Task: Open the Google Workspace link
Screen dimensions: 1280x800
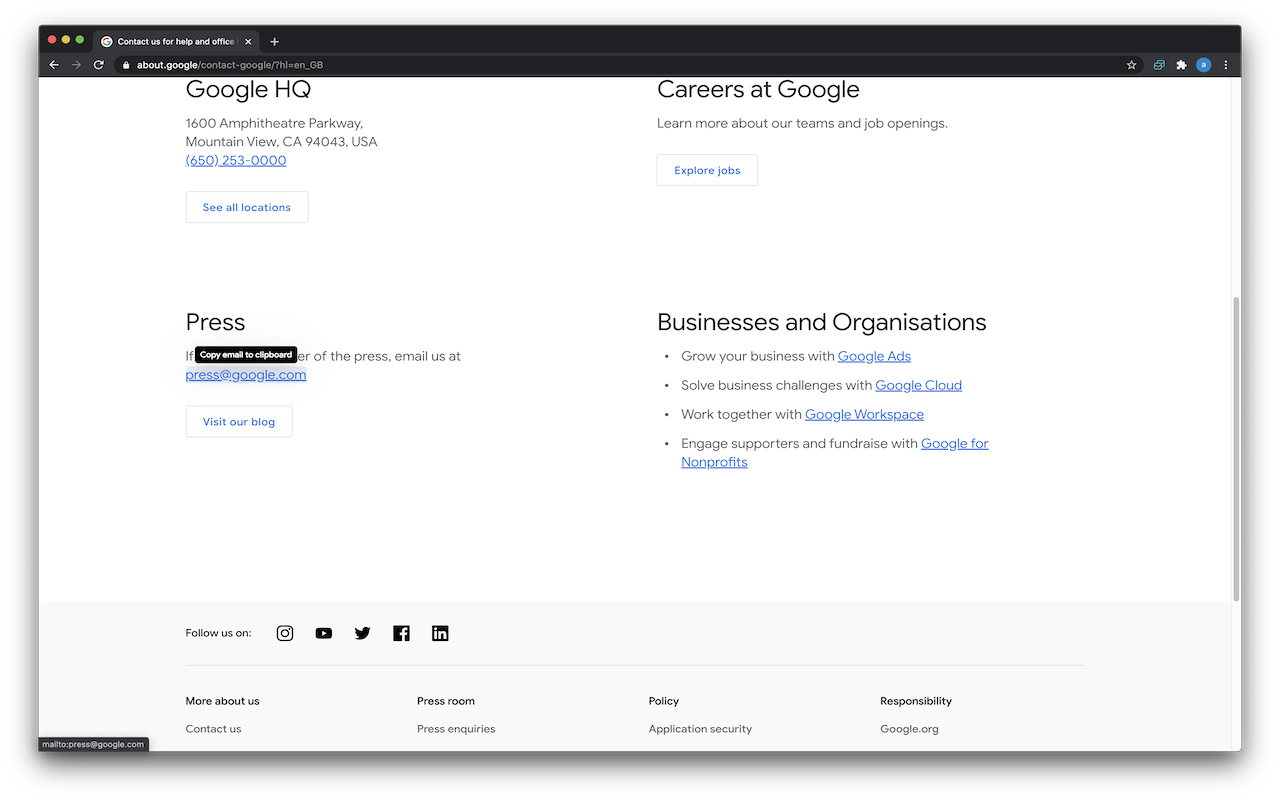Action: coord(864,414)
